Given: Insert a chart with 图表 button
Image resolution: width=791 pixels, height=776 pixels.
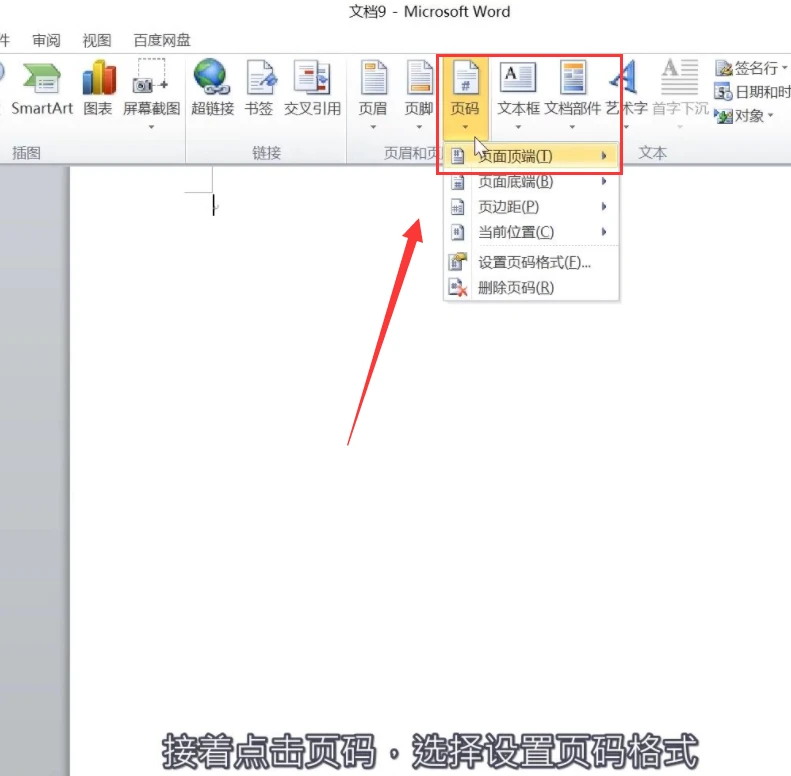Looking at the screenshot, I should point(98,88).
